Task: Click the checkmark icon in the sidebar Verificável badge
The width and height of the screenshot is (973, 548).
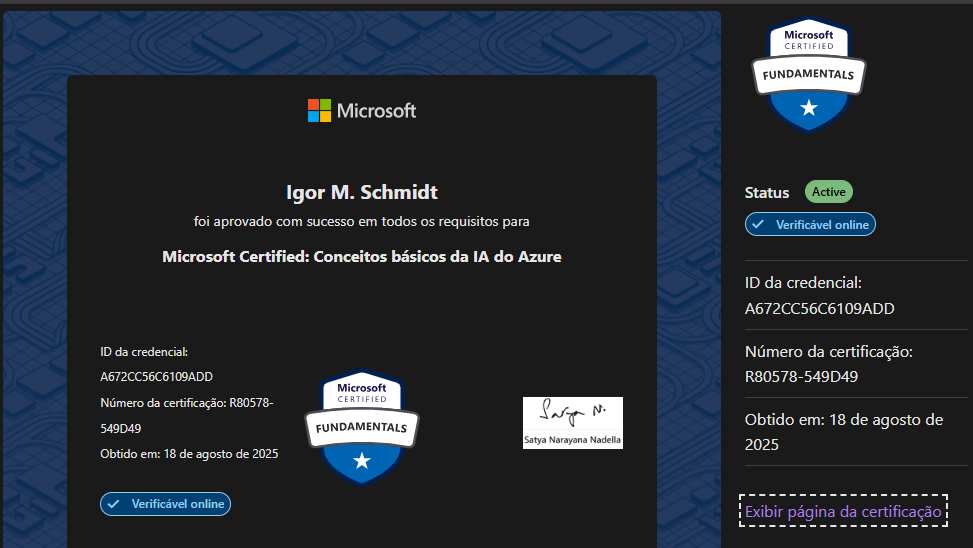Action: click(759, 224)
